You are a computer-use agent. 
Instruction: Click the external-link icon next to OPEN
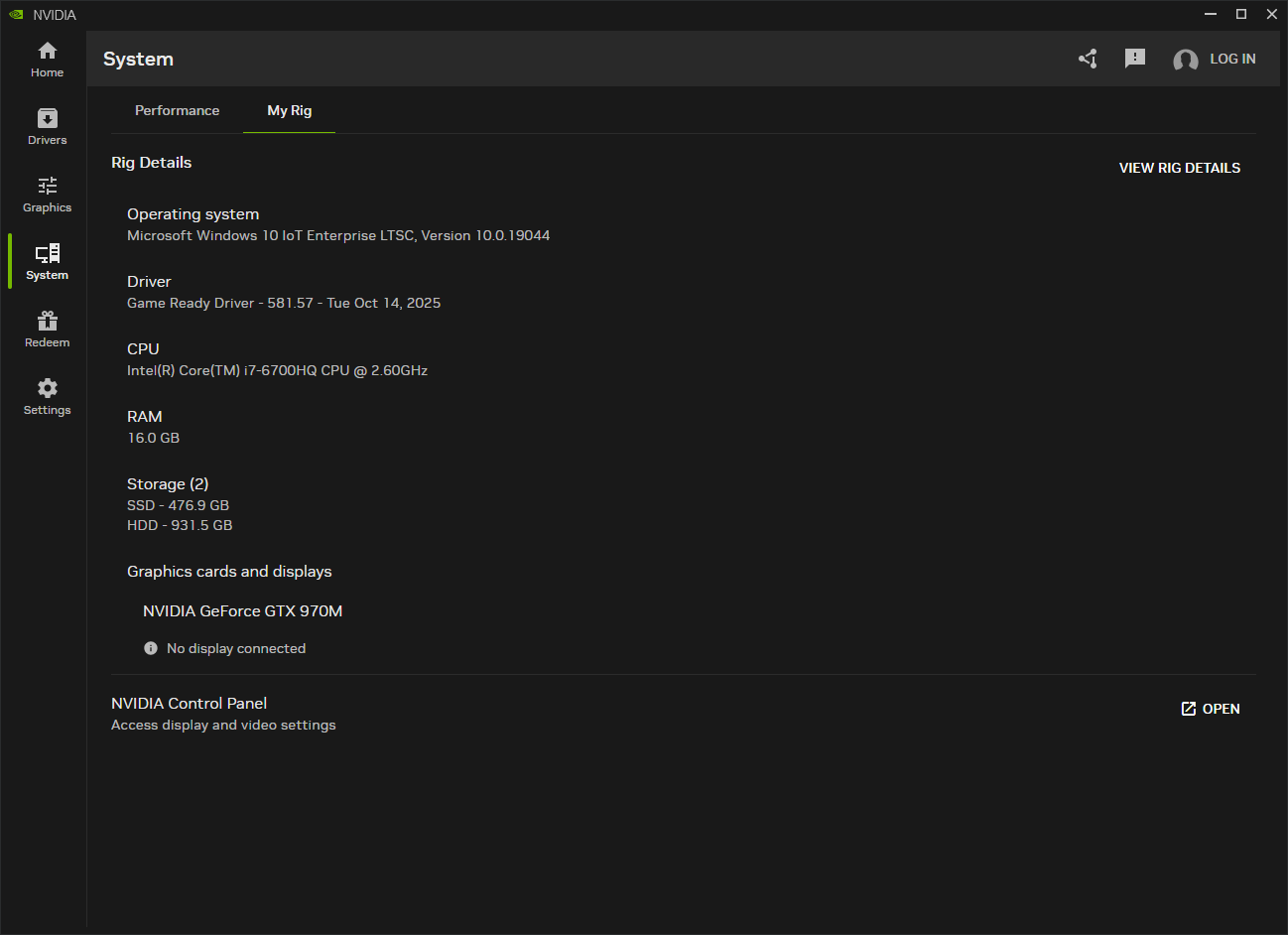click(x=1189, y=709)
